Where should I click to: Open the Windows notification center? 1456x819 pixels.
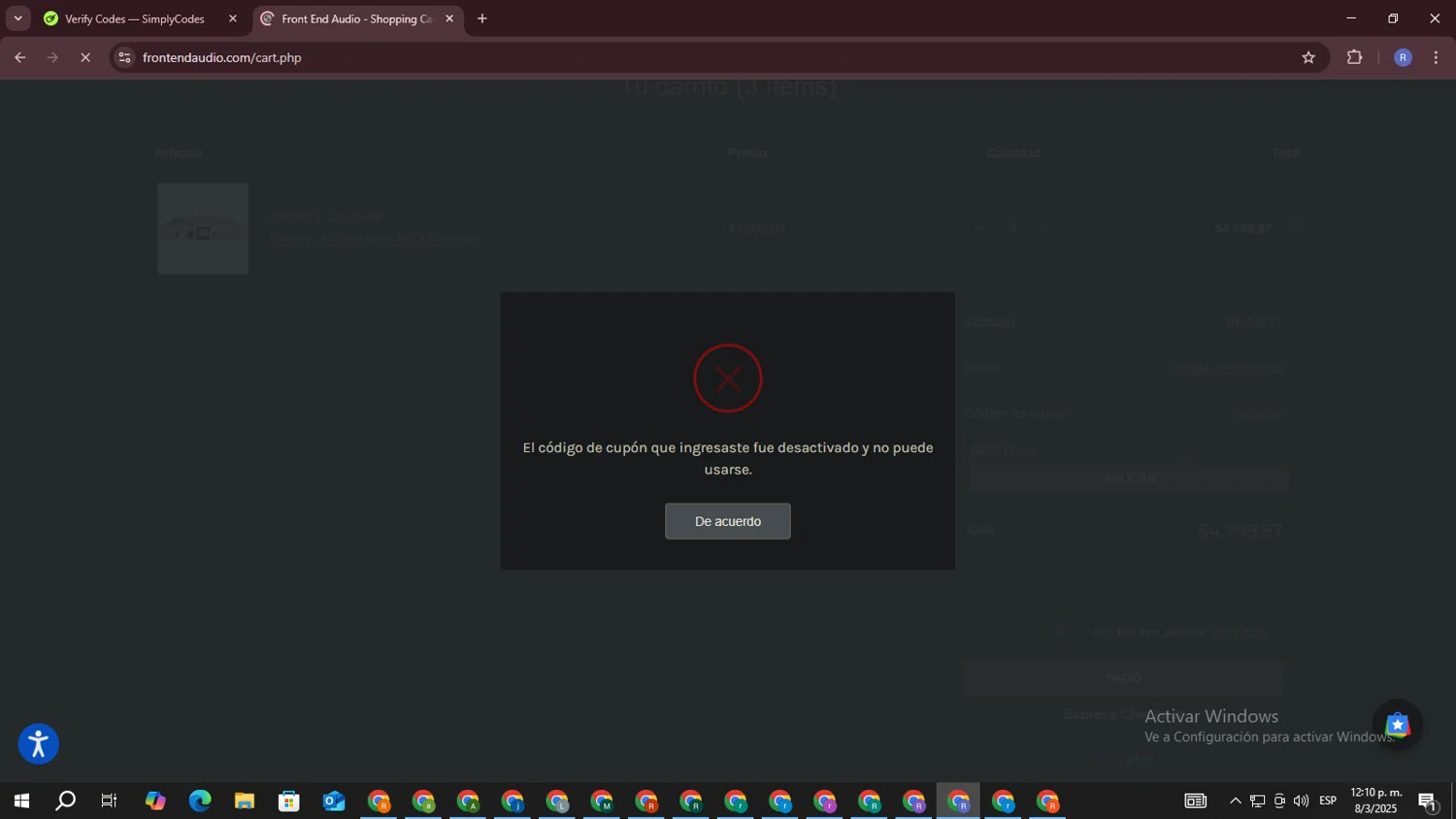[x=1428, y=802]
